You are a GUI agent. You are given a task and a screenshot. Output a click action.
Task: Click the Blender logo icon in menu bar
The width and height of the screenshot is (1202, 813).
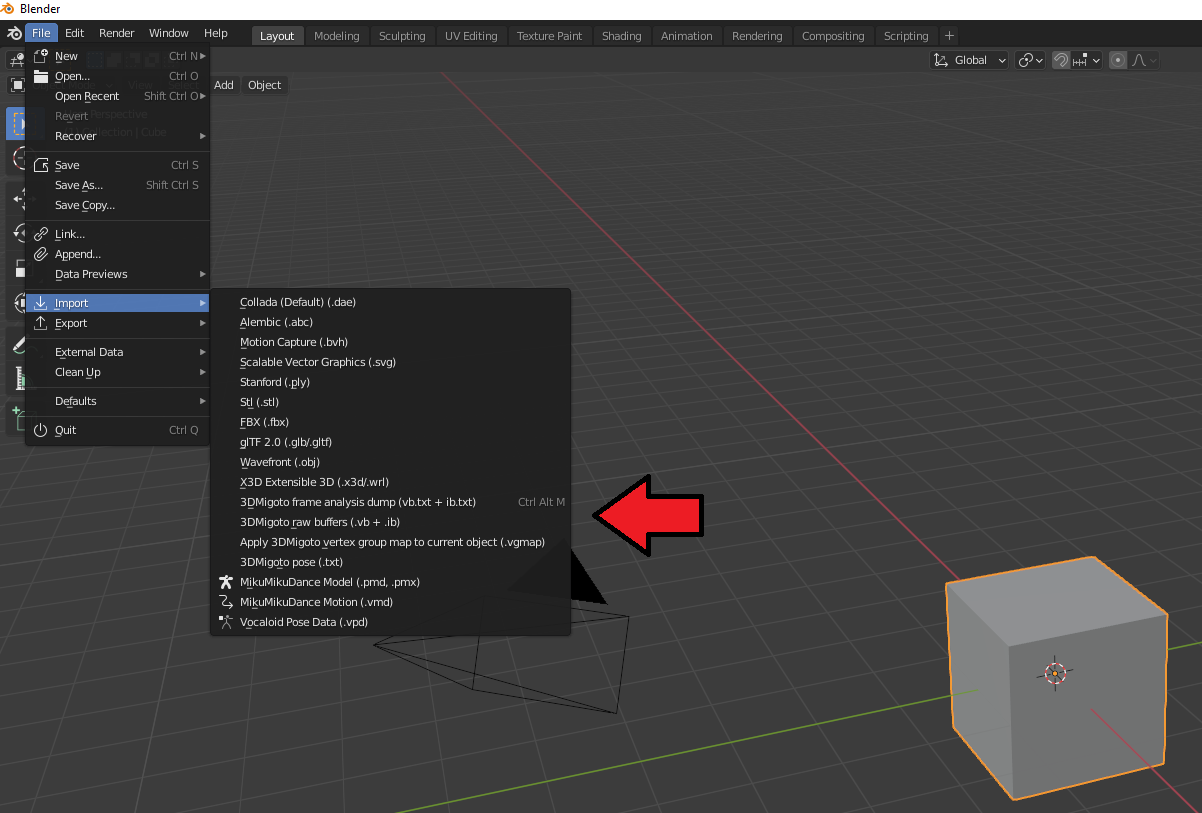13,33
